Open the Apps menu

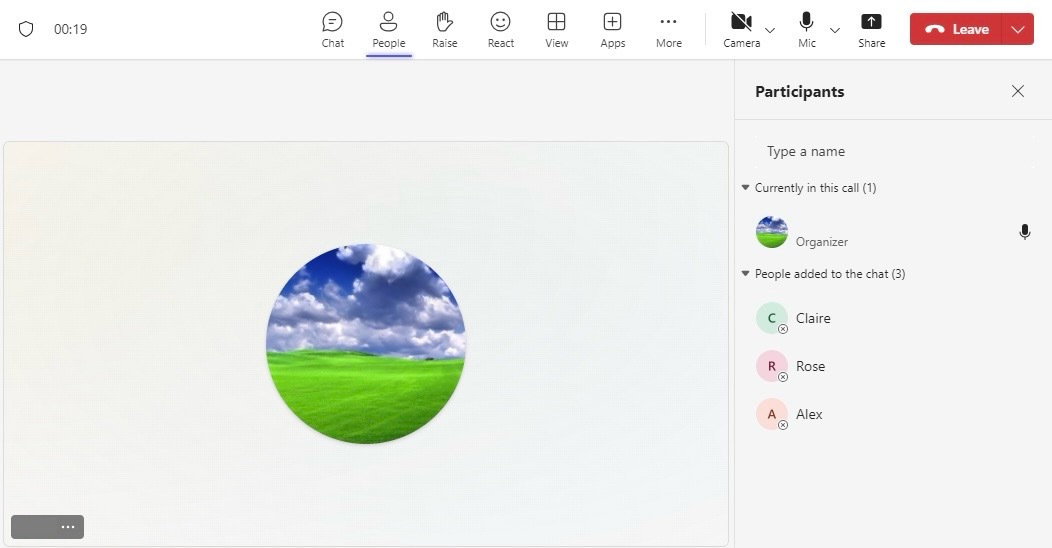613,30
